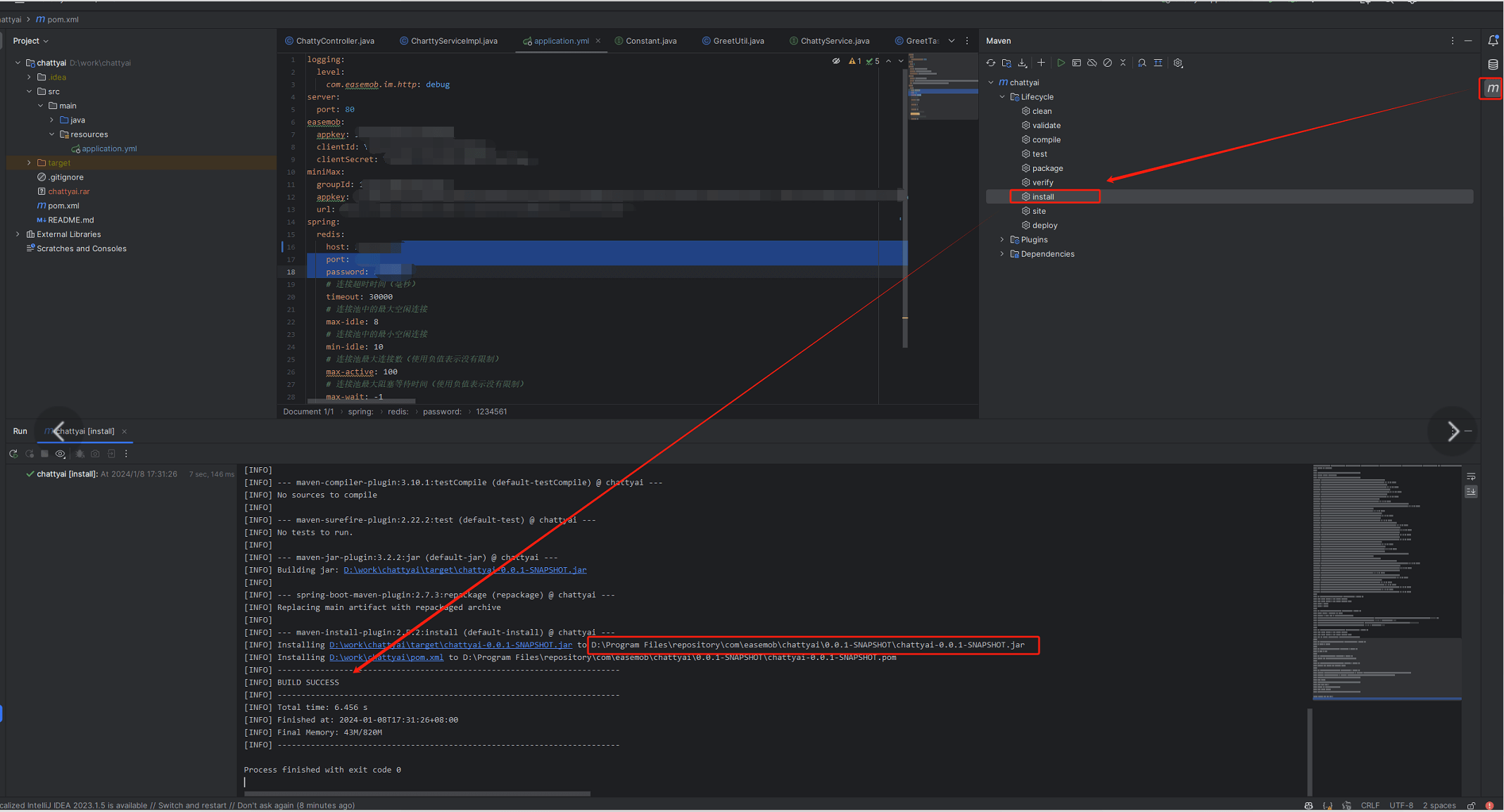This screenshot has width=1504, height=812.
Task: Click warning indicator in editor corner
Action: (x=855, y=61)
